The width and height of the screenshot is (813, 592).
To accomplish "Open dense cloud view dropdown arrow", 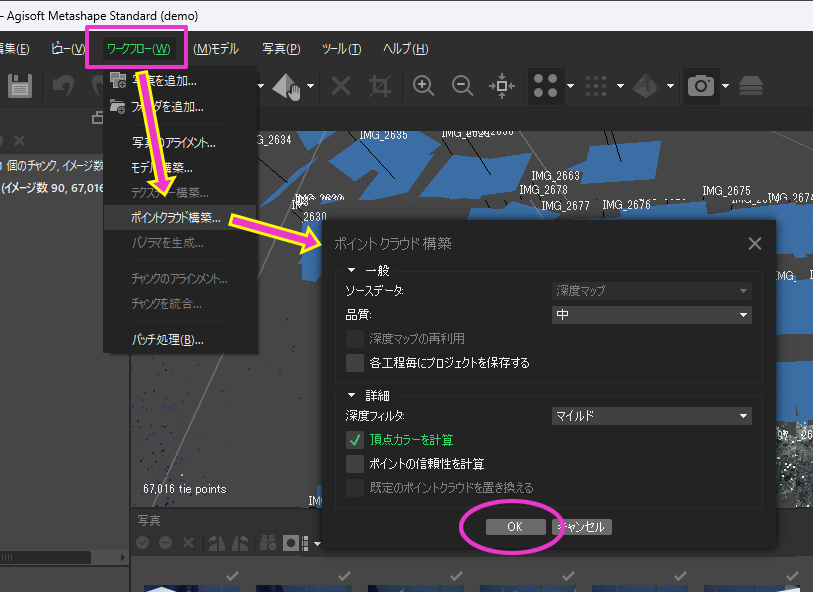I will 620,86.
